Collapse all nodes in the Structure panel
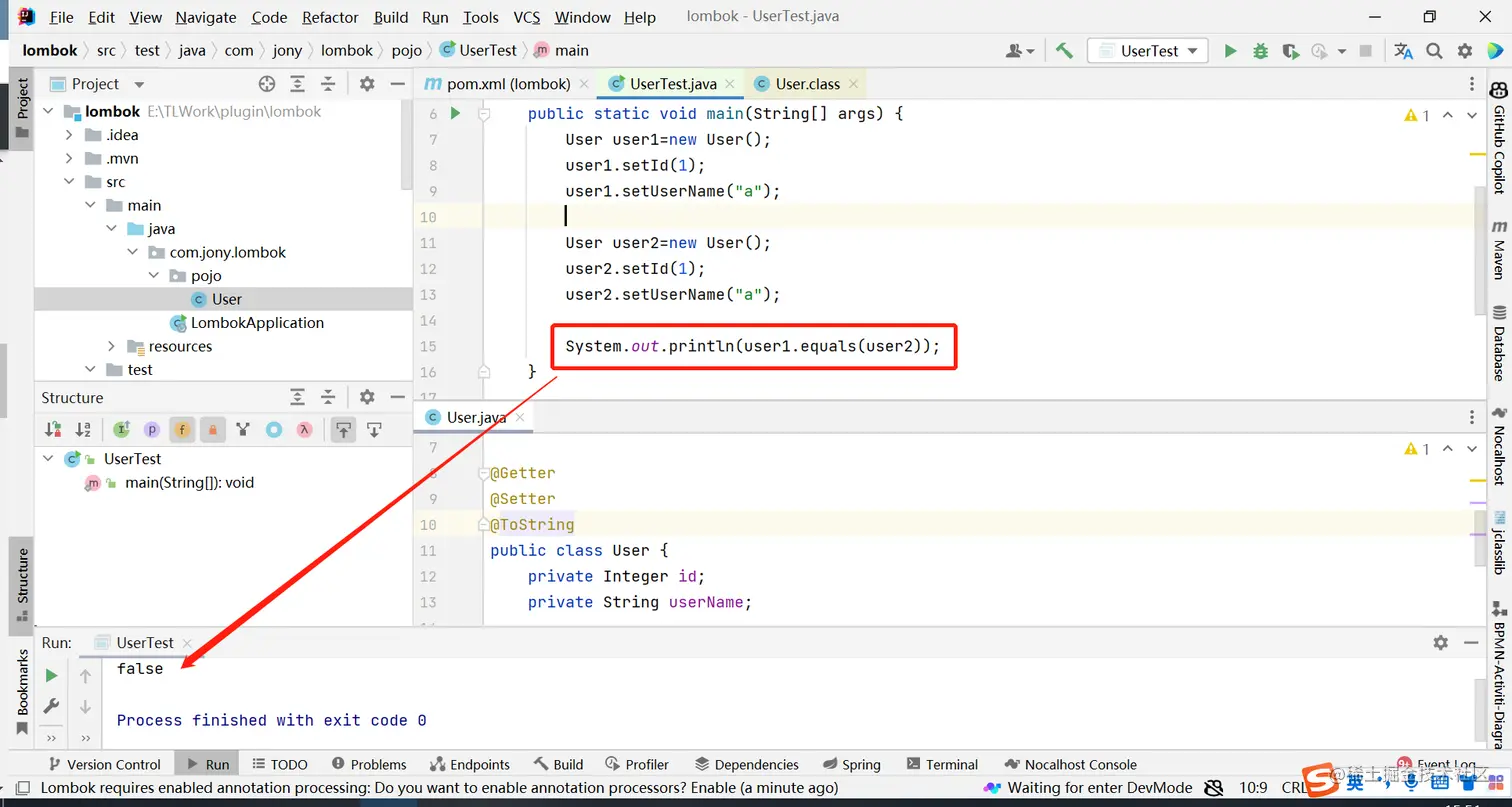 (328, 397)
